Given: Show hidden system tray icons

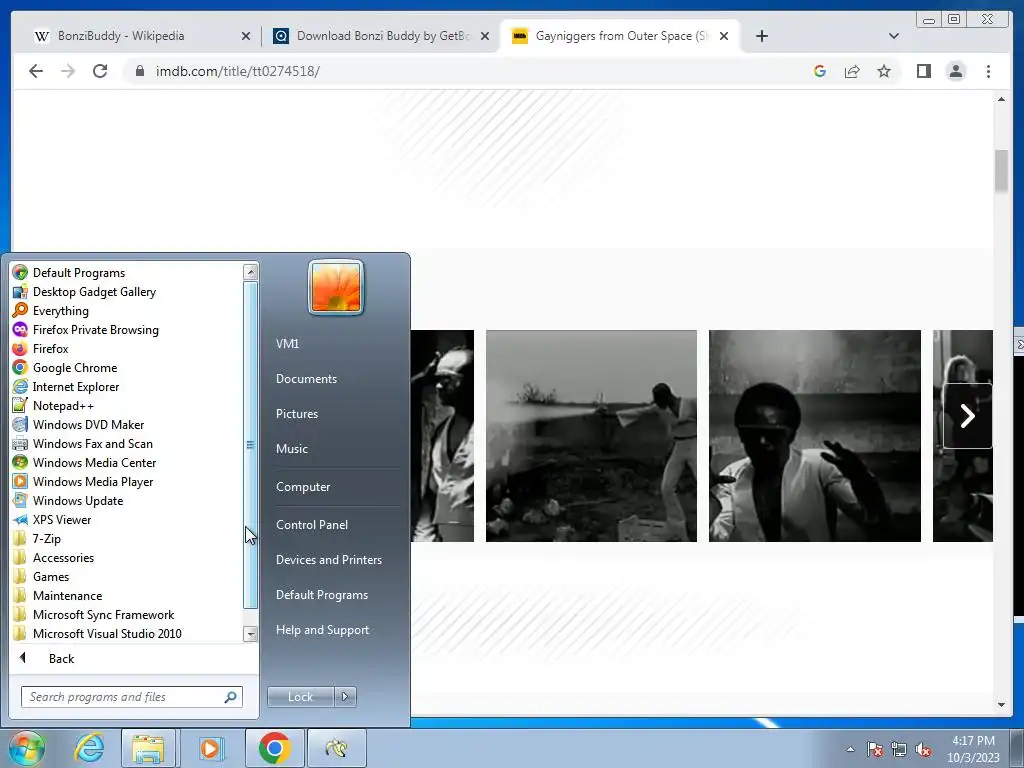Looking at the screenshot, I should point(850,749).
